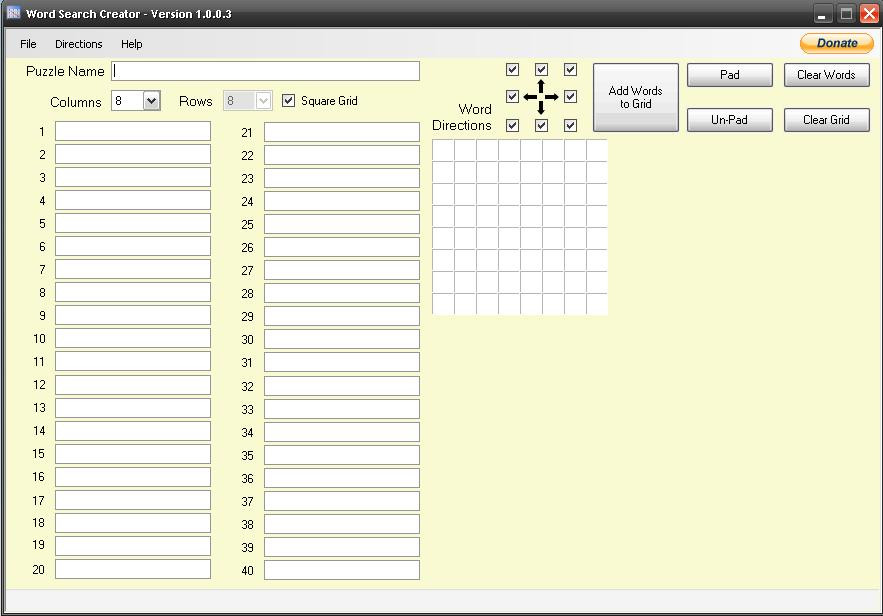This screenshot has height=616, width=883.
Task: Toggle the downward direction checkbox
Action: point(541,125)
